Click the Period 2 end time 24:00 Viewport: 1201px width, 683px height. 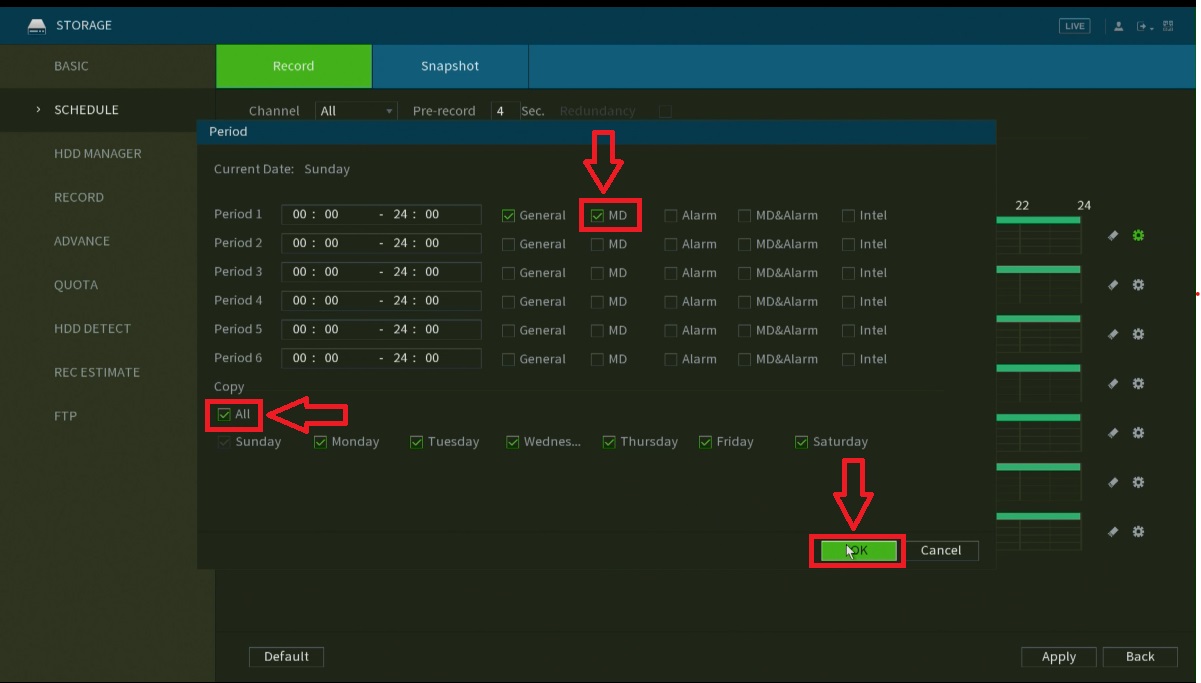click(417, 243)
